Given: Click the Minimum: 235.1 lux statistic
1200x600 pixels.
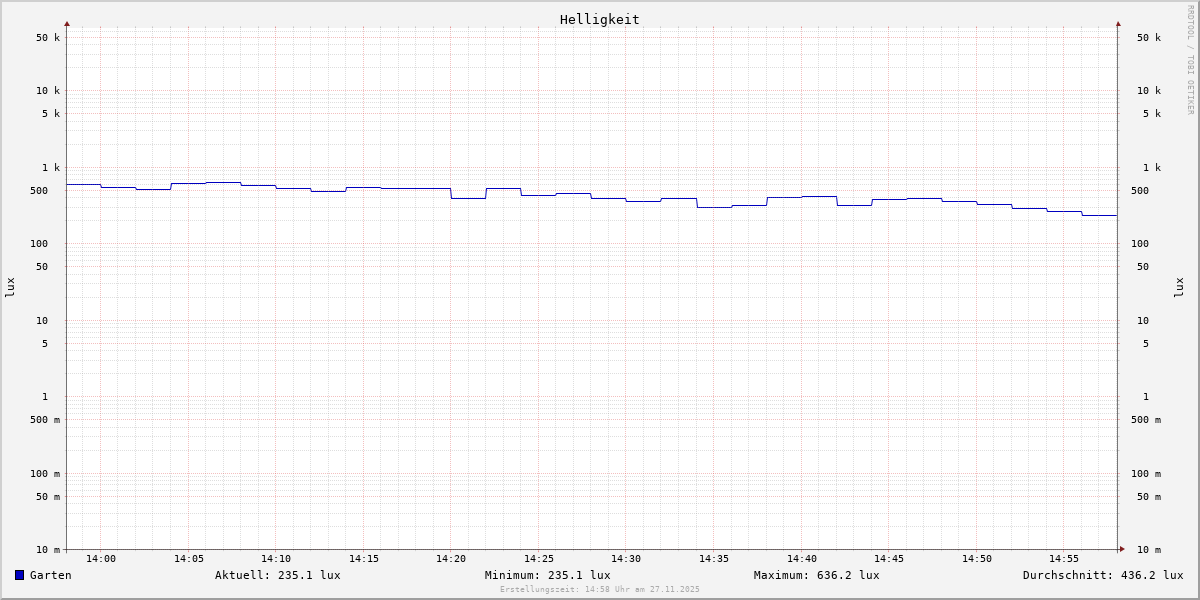Looking at the screenshot, I should coord(547,575).
